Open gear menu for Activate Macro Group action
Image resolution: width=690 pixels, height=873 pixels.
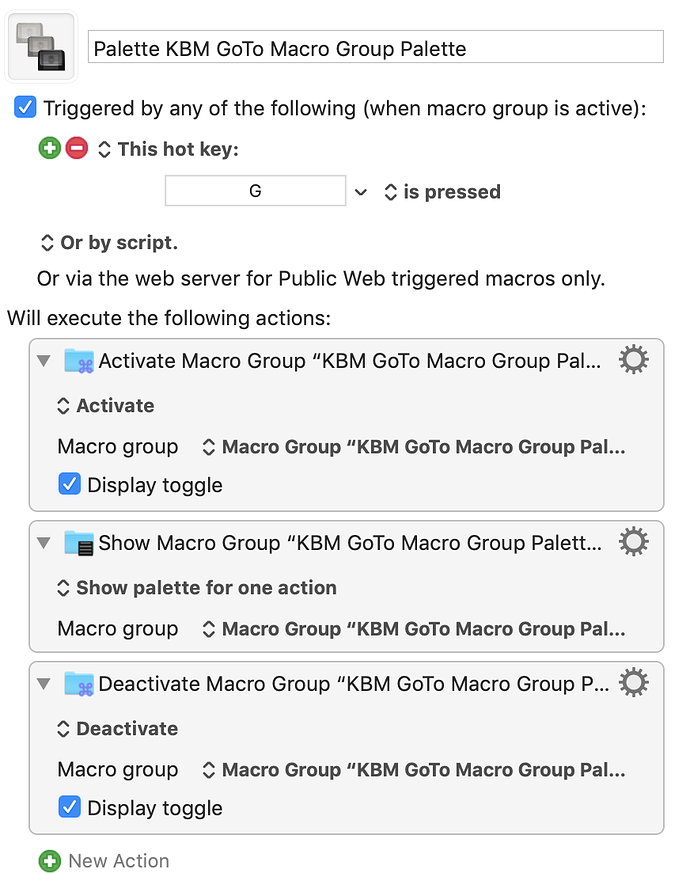click(x=633, y=360)
